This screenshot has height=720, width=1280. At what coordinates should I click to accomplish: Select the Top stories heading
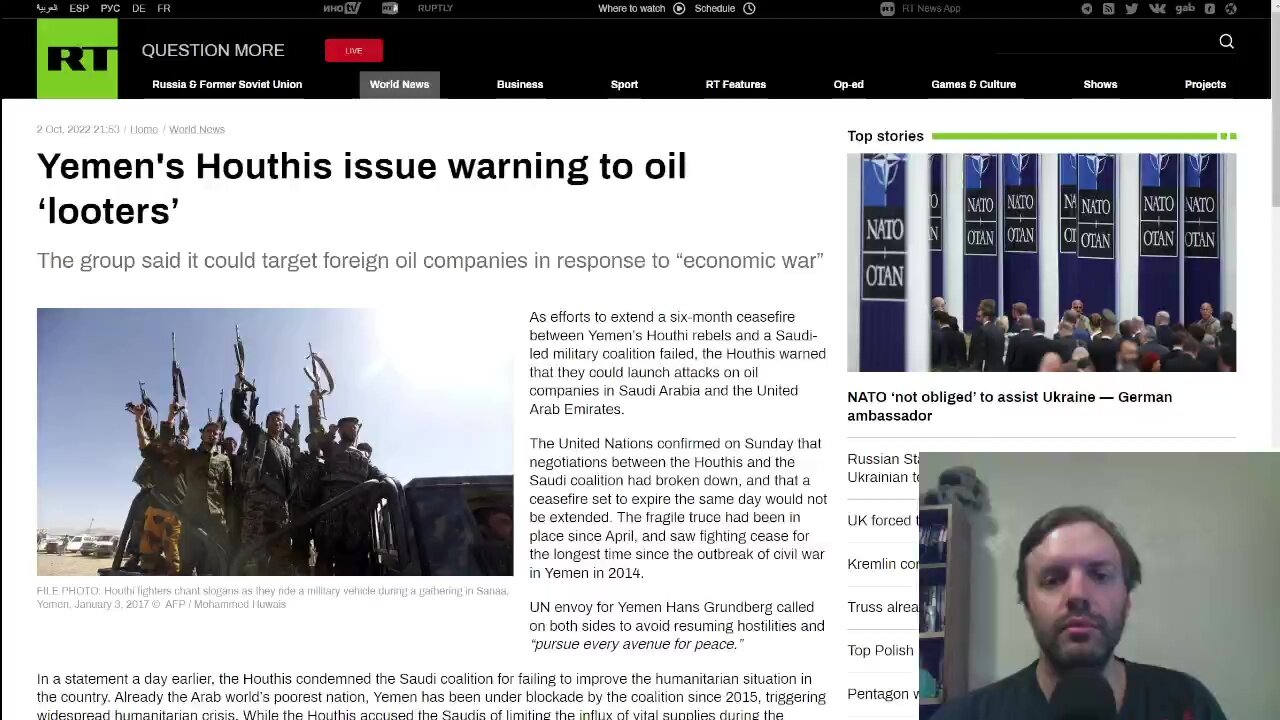[885, 136]
